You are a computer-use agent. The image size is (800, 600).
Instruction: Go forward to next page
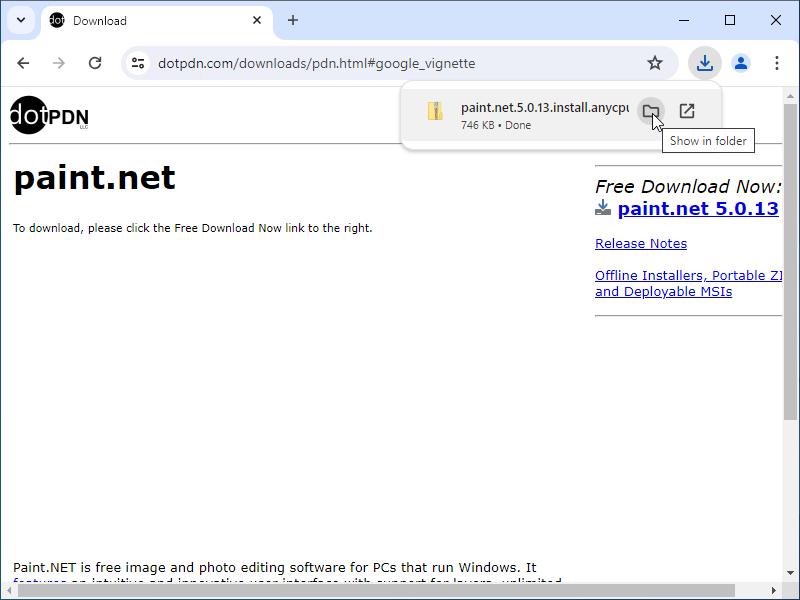coord(59,63)
